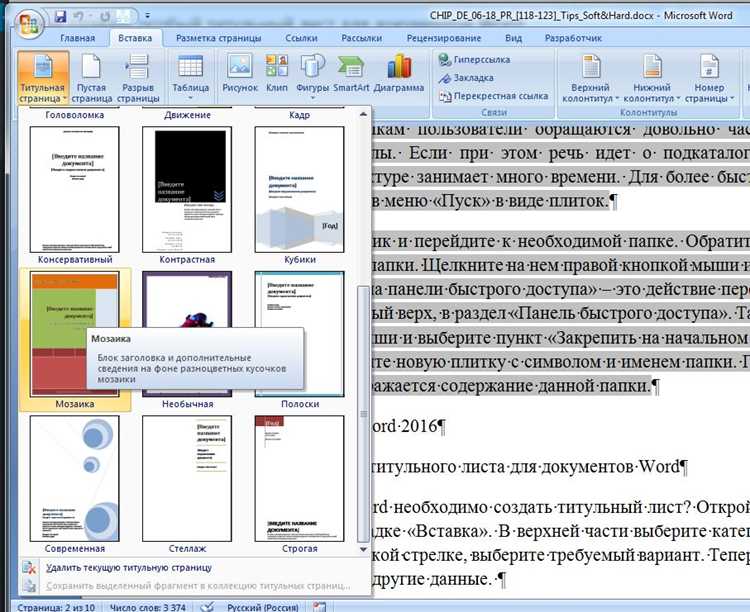Open the Номер страницы dropdown
The image size is (750, 612).
709,78
